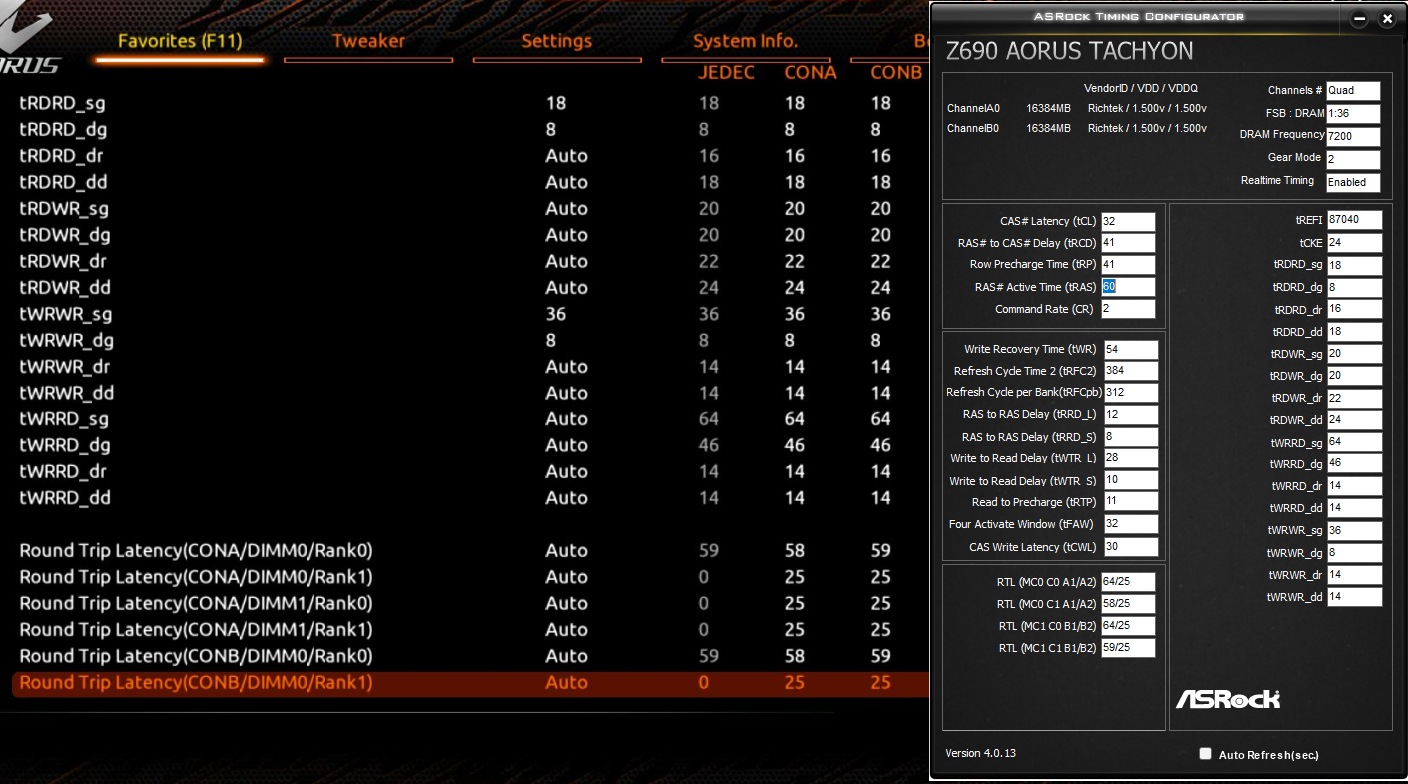Open the Favorites (F11) tab in BIOS
The image size is (1408, 784).
pyautogui.click(x=180, y=41)
